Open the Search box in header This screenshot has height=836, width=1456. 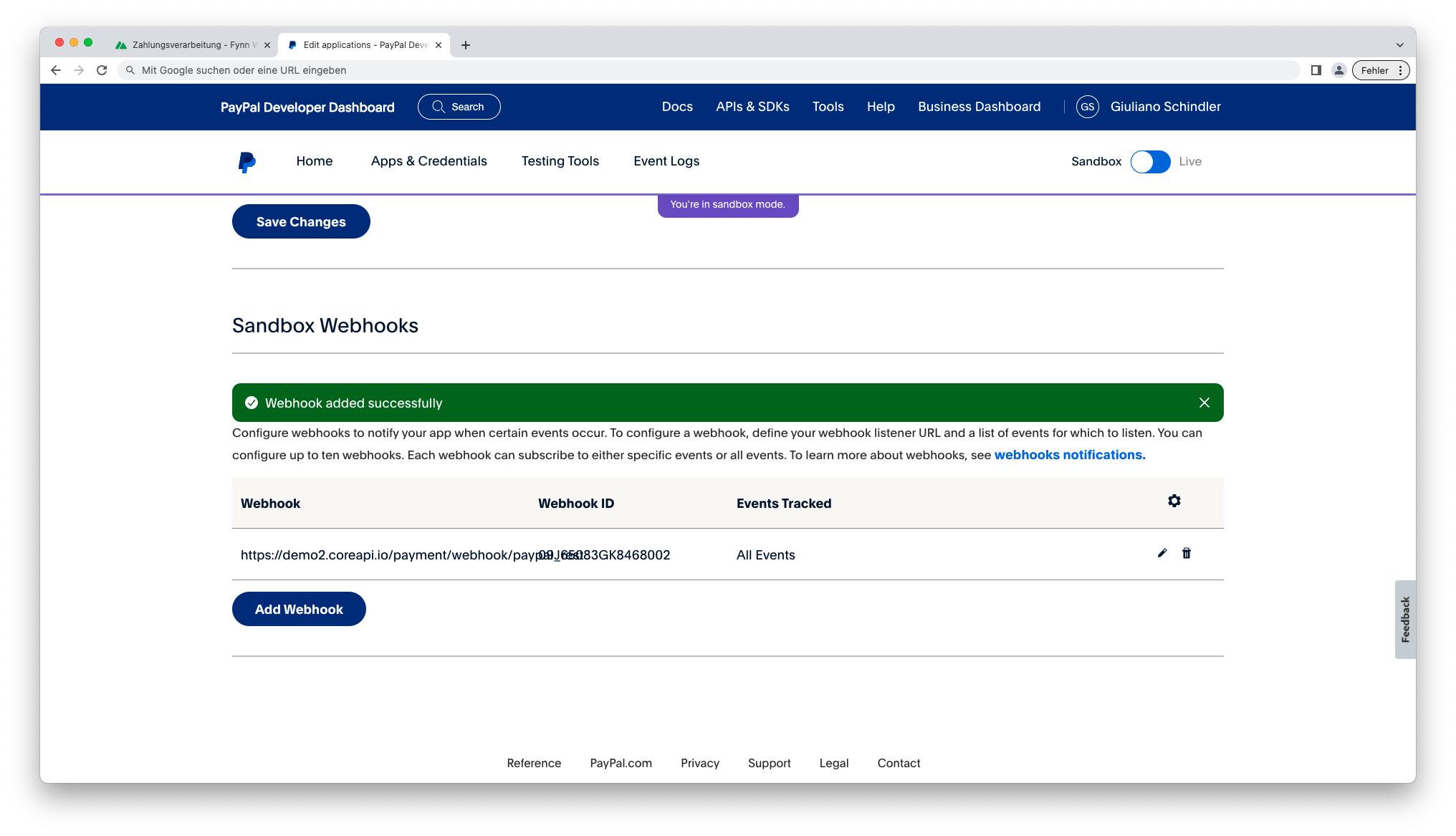459,107
